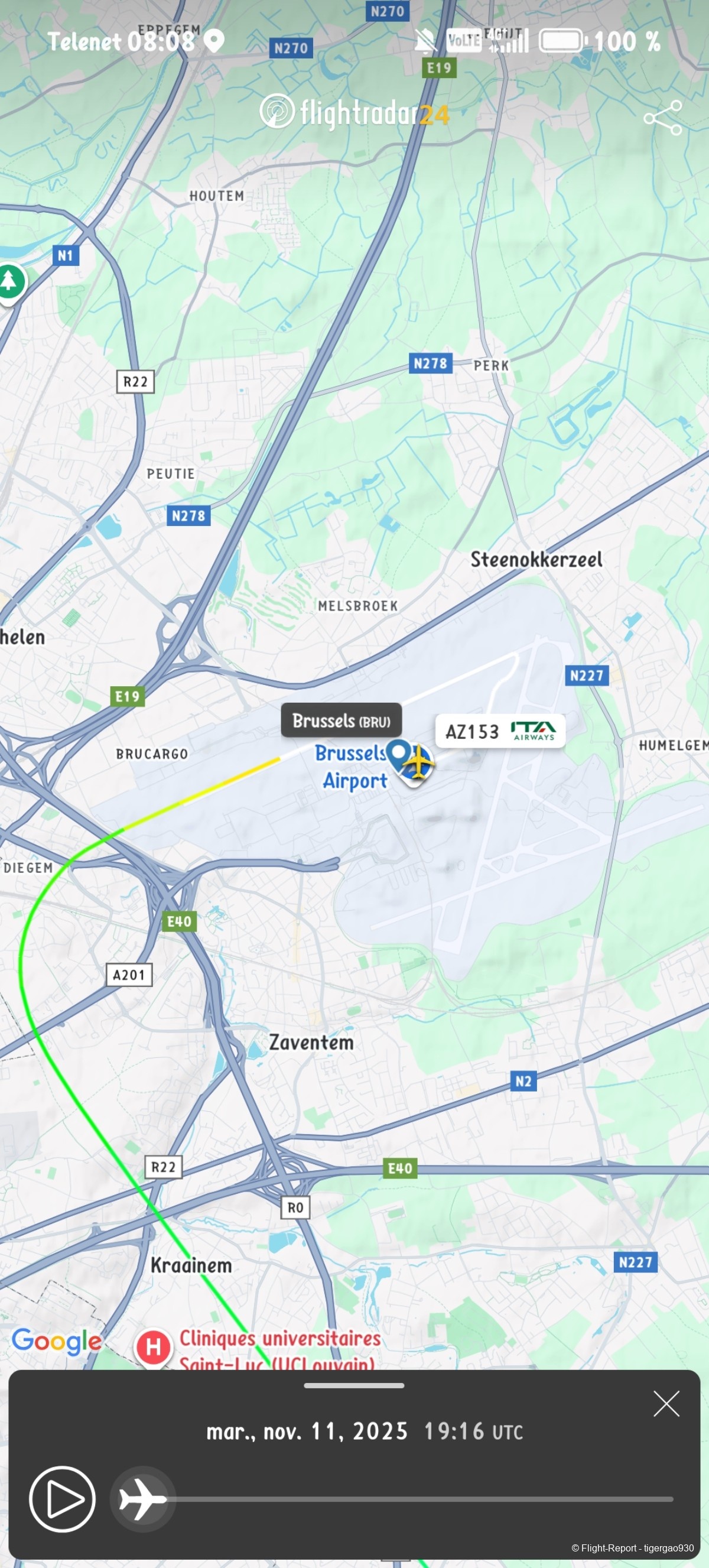The image size is (709, 1568).
Task: Start flight playback with play button
Action: click(x=62, y=1499)
